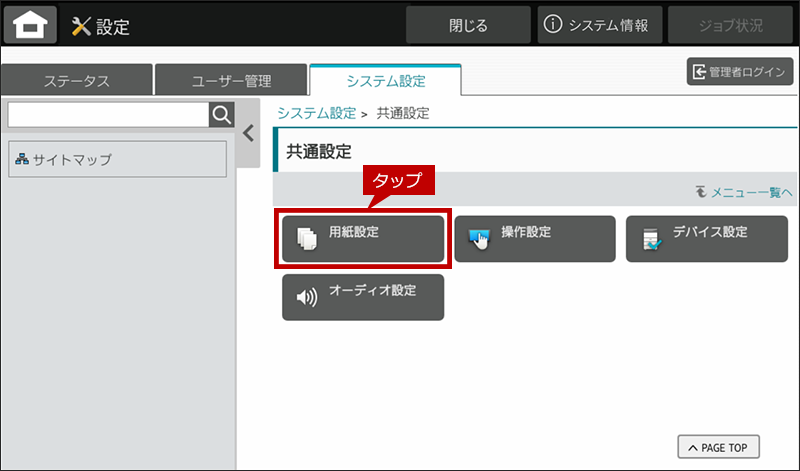
Task: Click the システム設定 breadcrumb link
Action: [x=317, y=113]
